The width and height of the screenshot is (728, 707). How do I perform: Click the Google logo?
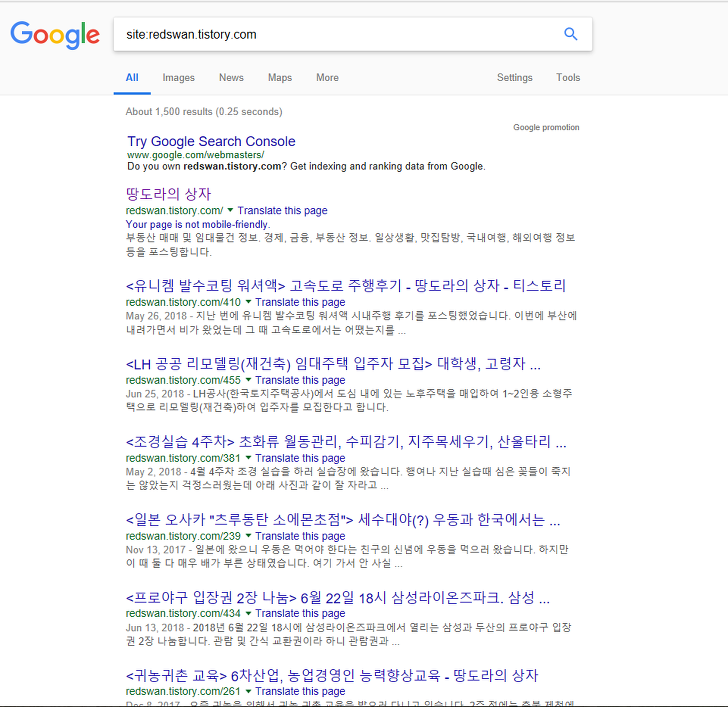[55, 35]
